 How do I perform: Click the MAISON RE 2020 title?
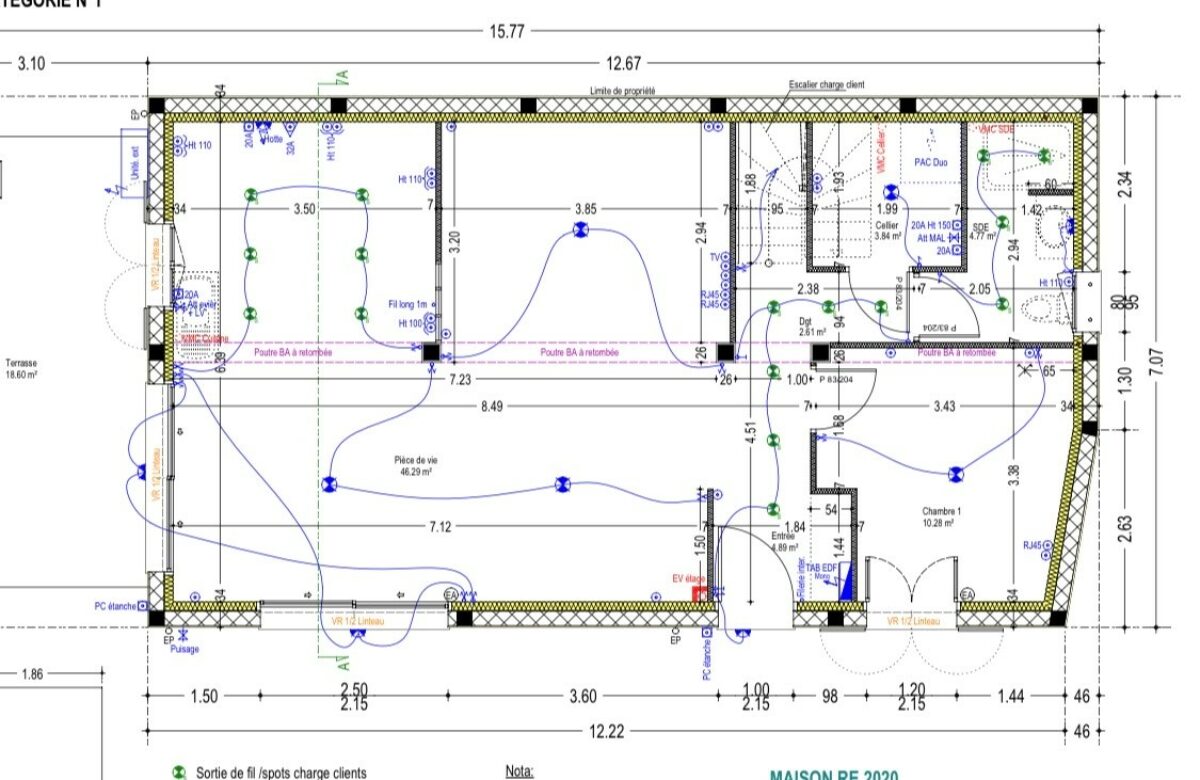833,775
